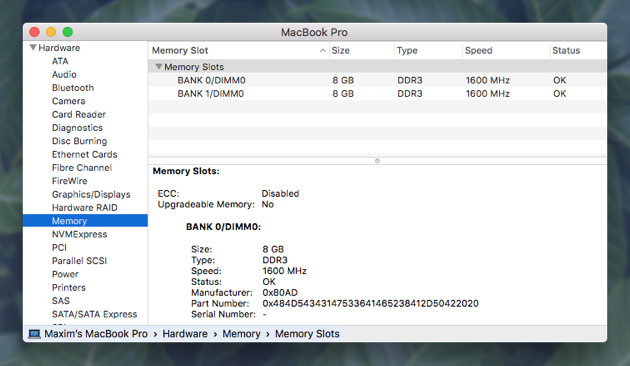Click the Memory Slots details heading
Viewport: 630px width, 366px height.
click(186, 171)
